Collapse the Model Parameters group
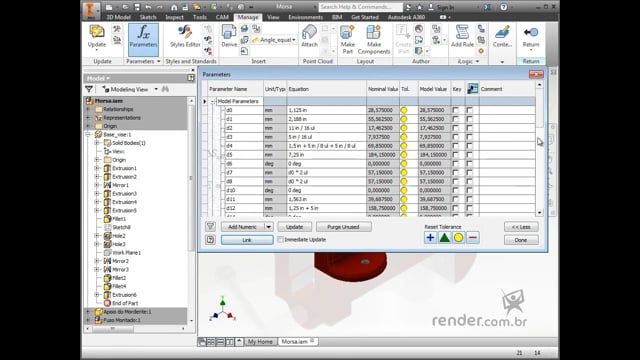This screenshot has width=640, height=360. tap(213, 101)
